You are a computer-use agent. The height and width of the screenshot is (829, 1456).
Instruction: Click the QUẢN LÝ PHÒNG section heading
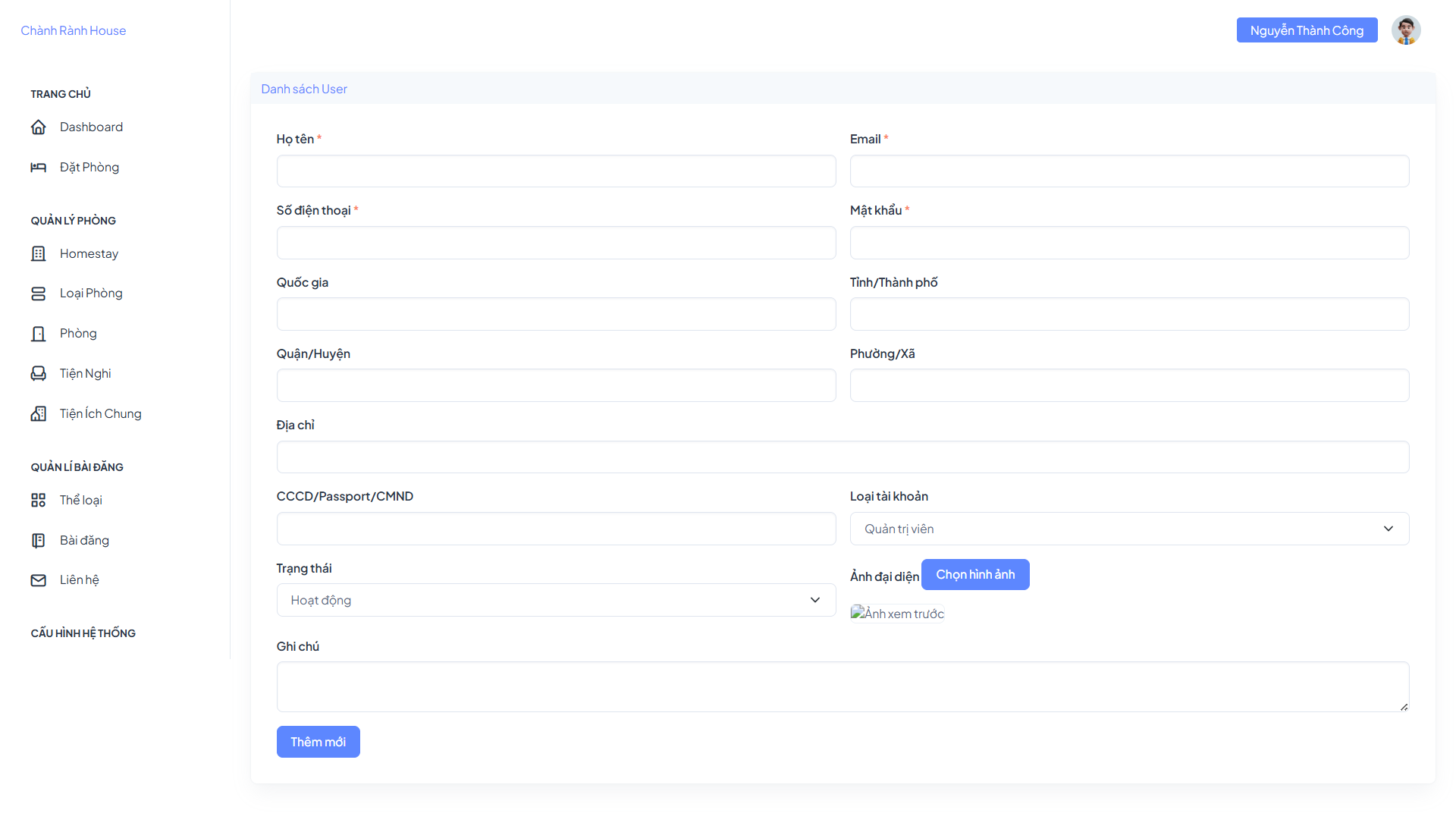(74, 221)
